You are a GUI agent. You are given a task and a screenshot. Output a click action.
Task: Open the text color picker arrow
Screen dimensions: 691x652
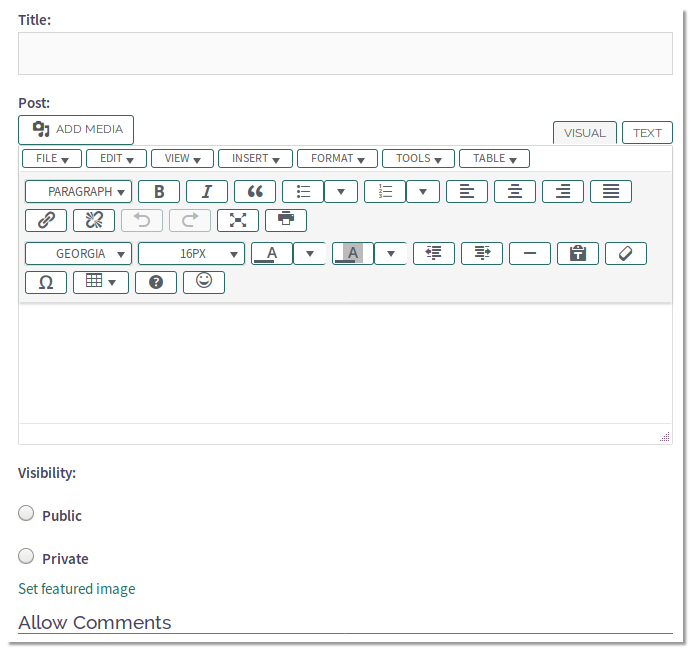[x=310, y=254]
